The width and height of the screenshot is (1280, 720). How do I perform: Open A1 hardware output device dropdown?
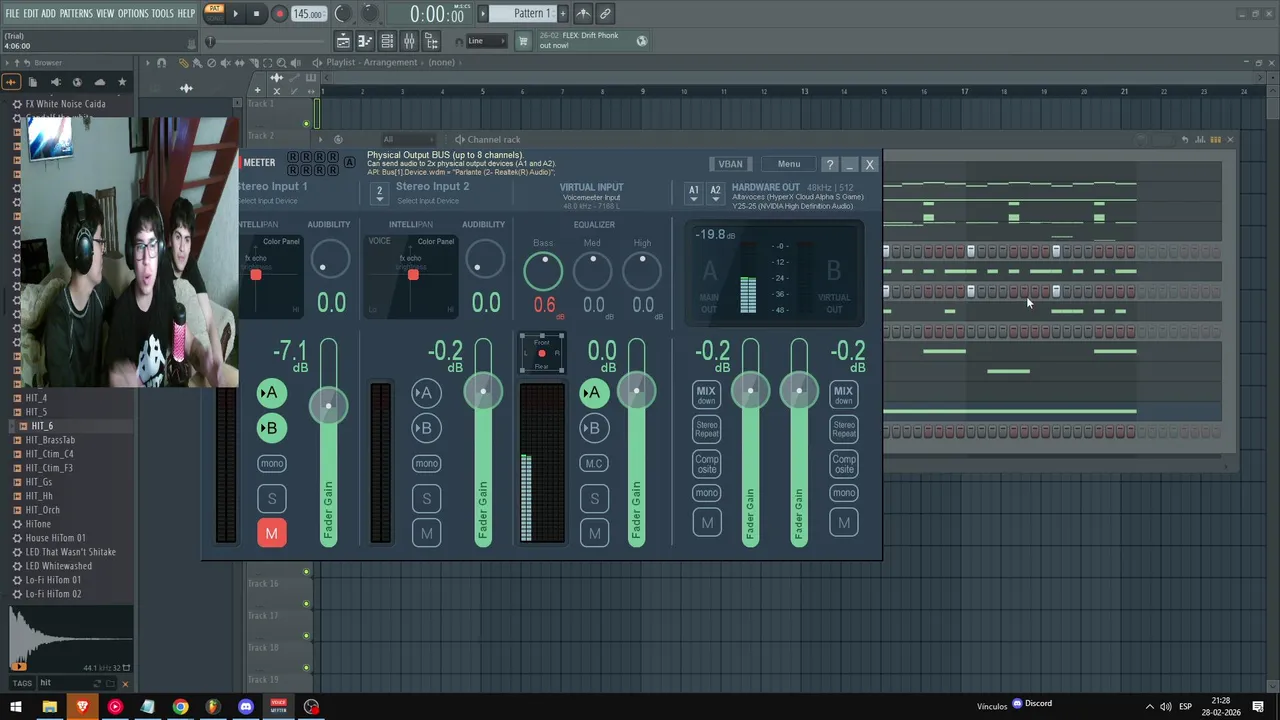693,192
